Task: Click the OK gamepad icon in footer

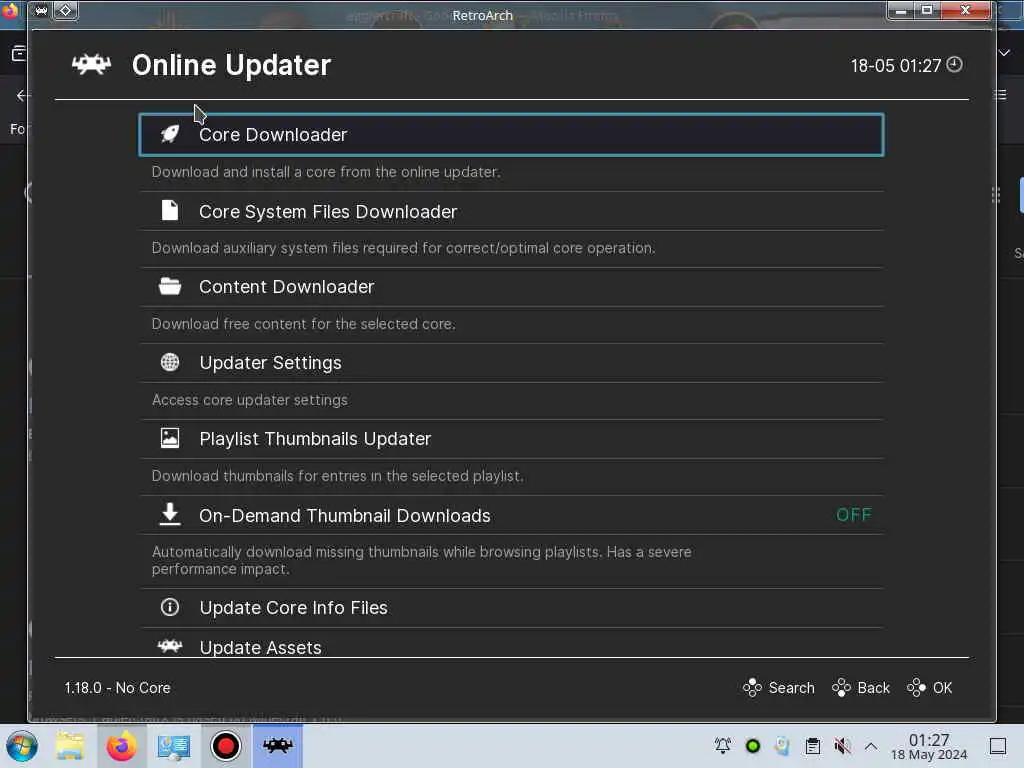Action: (x=916, y=688)
